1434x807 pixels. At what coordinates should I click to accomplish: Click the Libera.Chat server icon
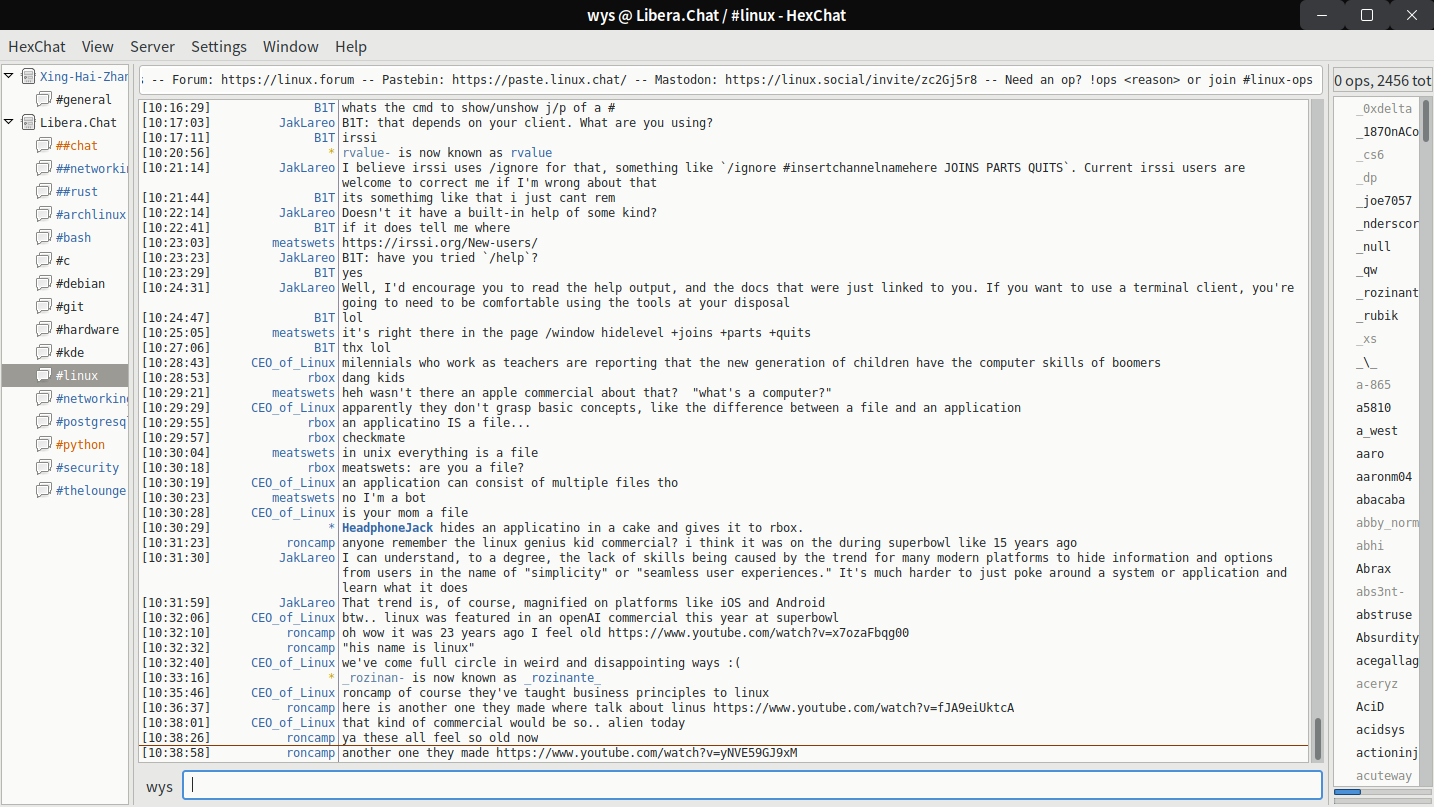[x=28, y=123]
